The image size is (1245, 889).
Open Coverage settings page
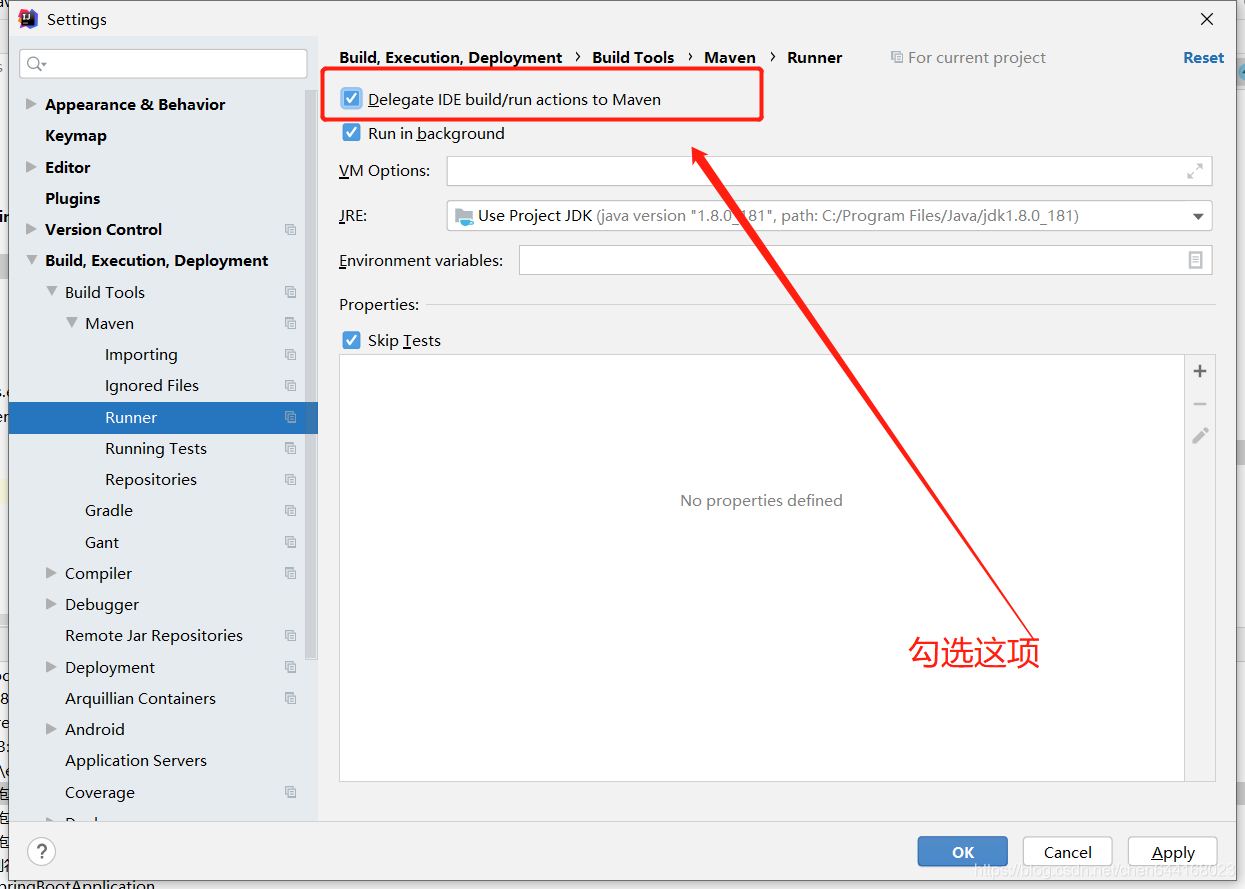(x=100, y=792)
